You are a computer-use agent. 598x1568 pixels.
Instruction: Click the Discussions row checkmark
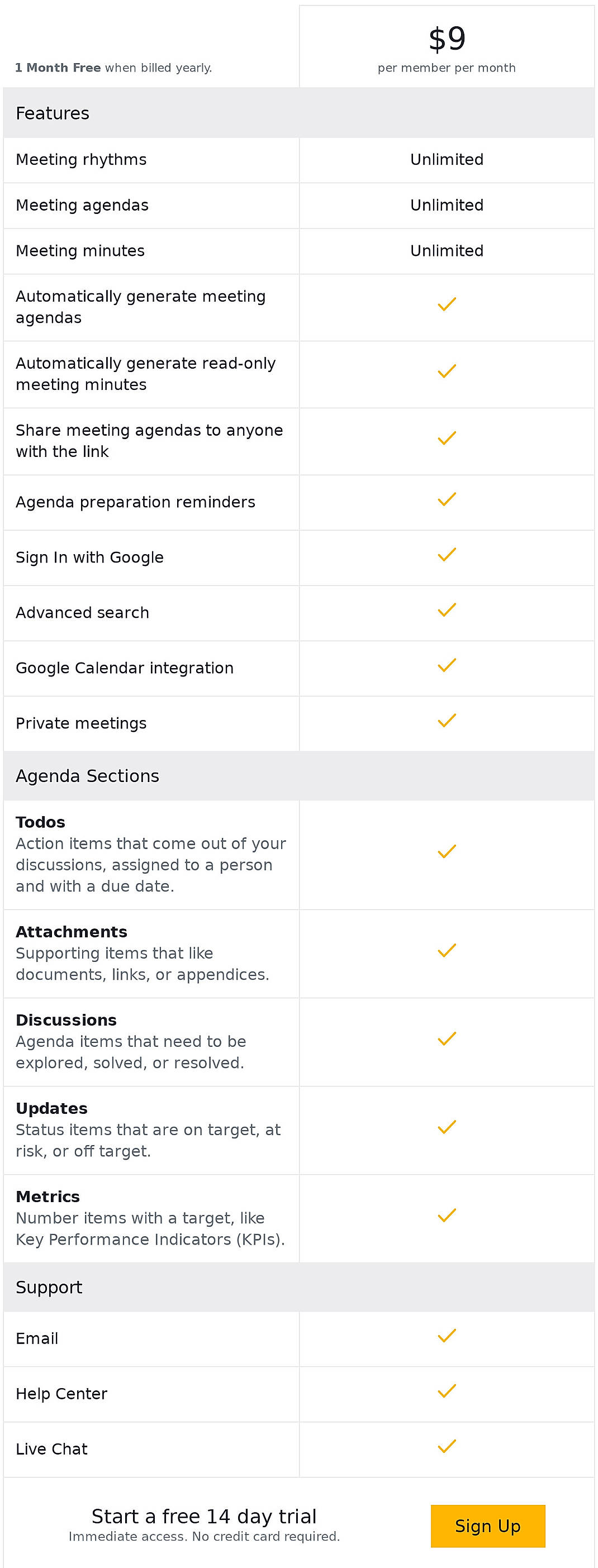447,1038
